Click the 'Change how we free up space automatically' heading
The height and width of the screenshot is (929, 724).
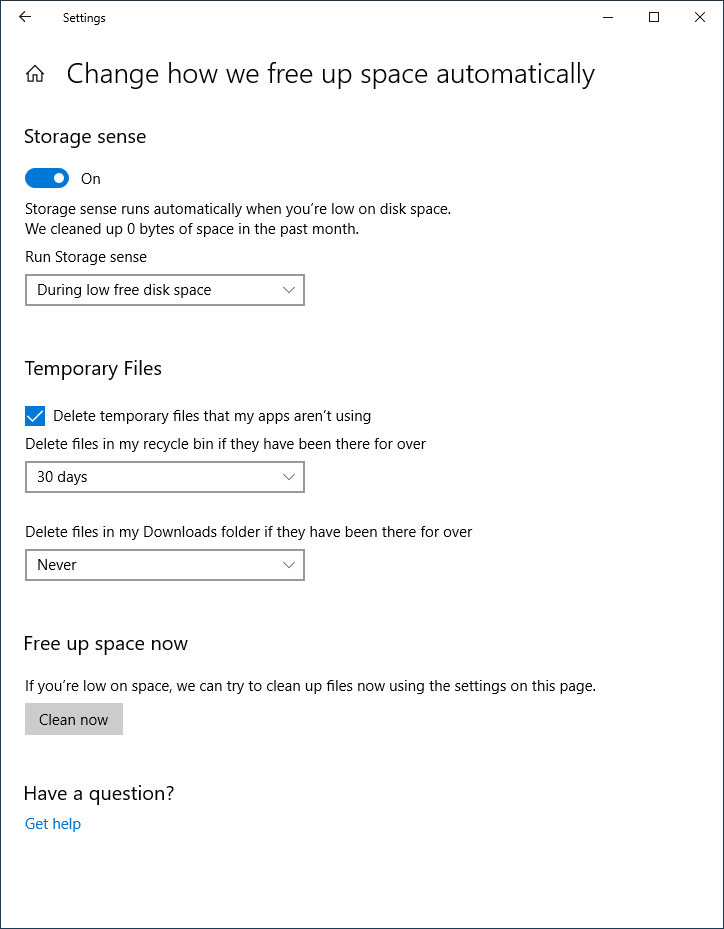[331, 75]
